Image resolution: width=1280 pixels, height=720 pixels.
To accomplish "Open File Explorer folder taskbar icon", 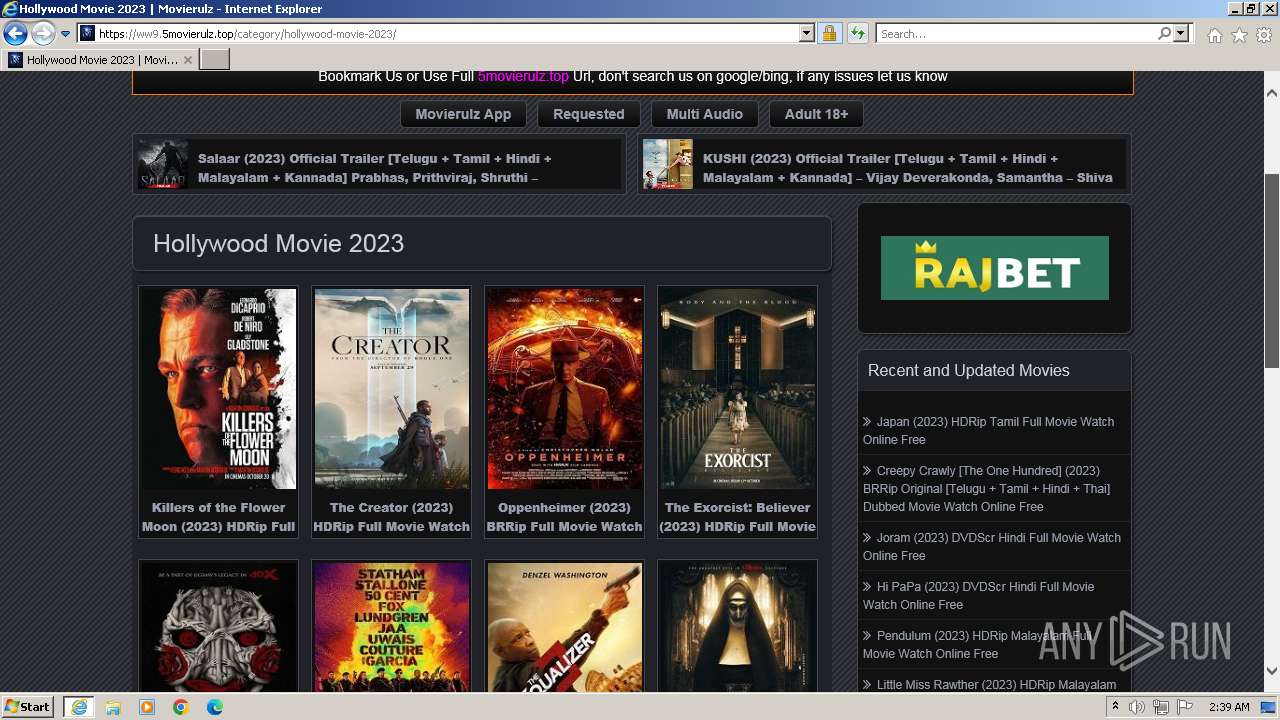I will pyautogui.click(x=113, y=707).
